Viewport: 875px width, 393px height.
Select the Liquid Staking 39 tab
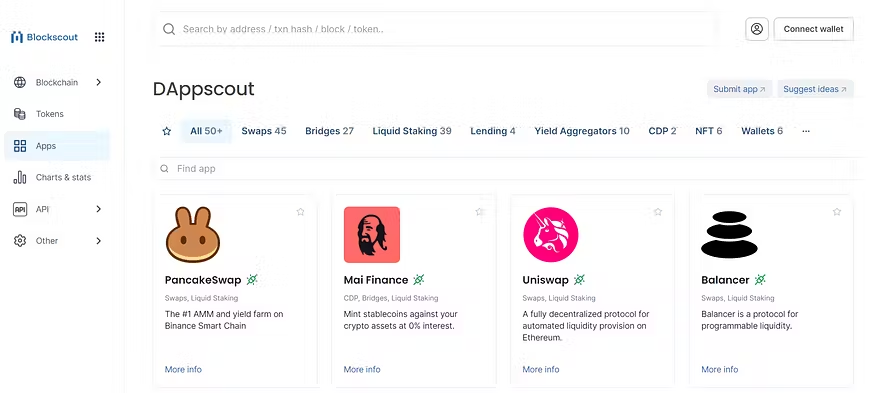click(x=412, y=131)
